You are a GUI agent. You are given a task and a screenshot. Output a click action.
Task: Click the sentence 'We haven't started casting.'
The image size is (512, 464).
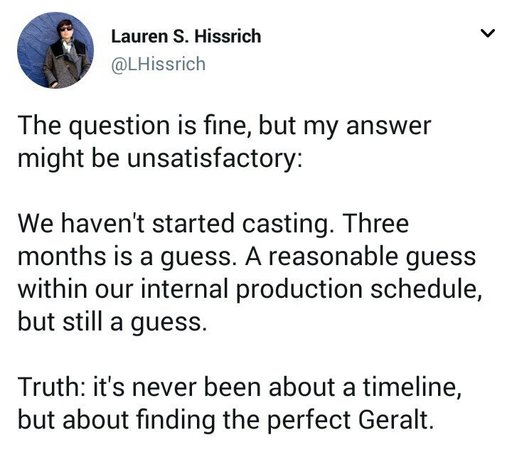(x=175, y=224)
